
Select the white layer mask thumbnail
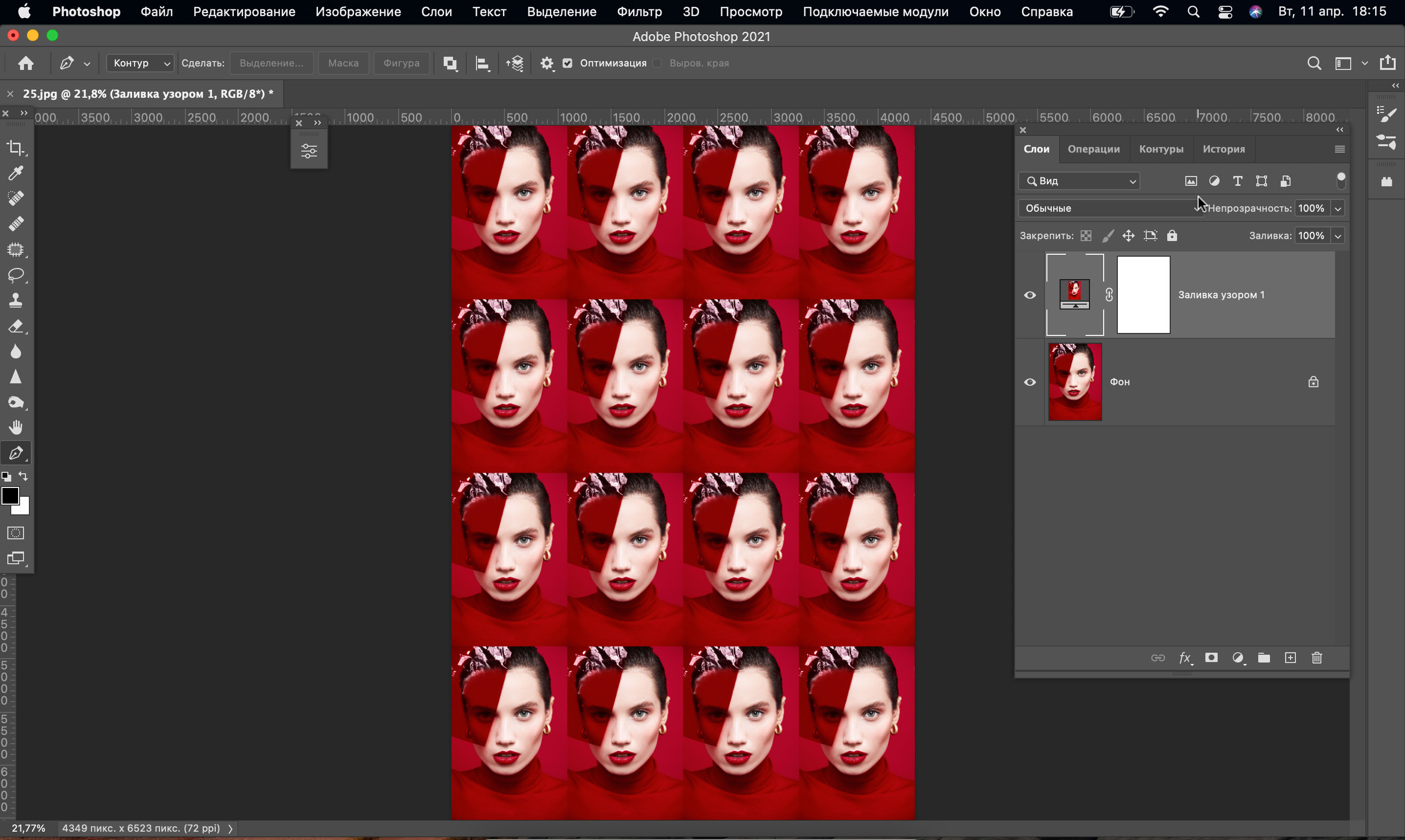(1143, 295)
